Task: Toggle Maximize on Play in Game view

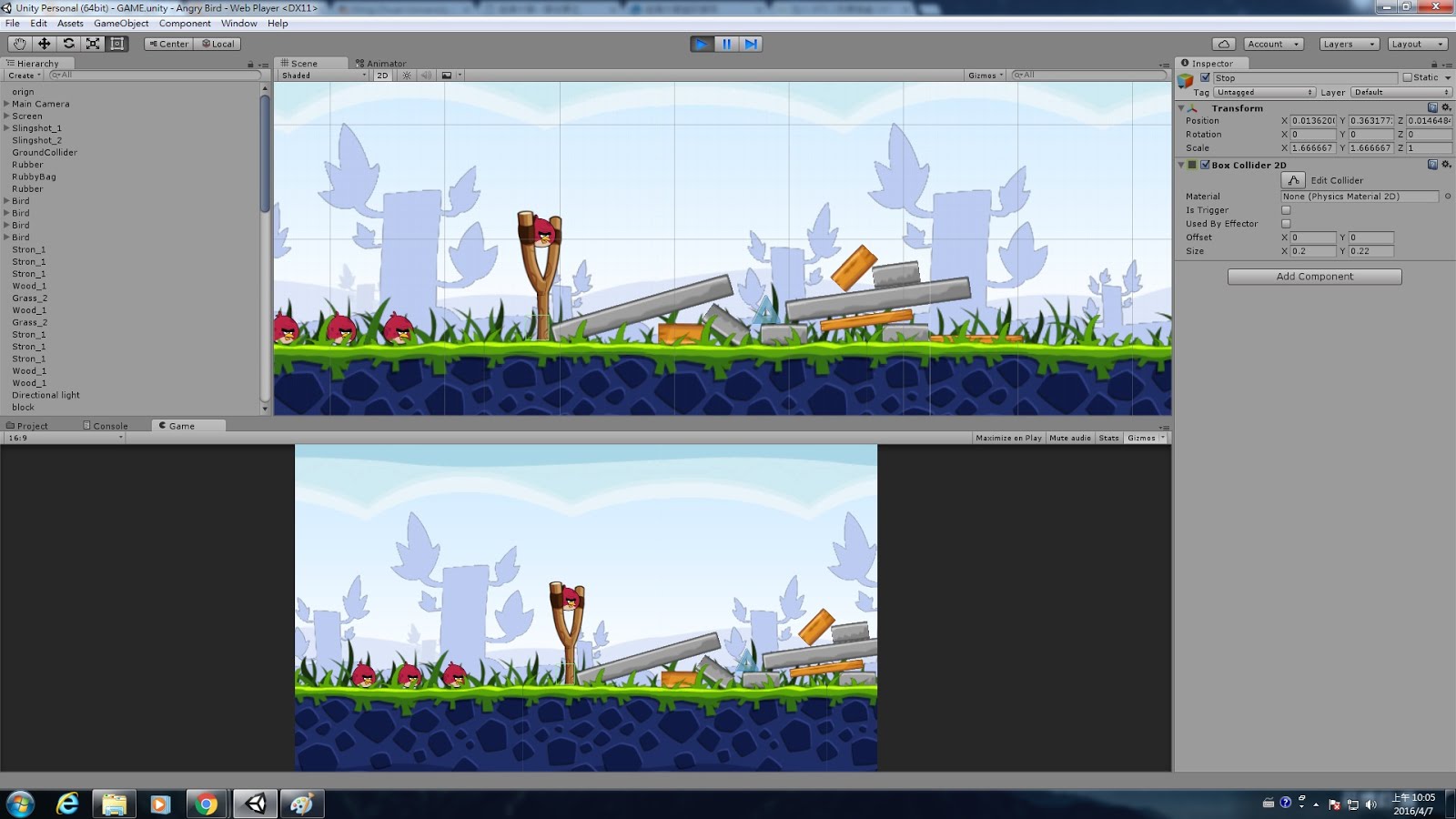Action: [x=1008, y=438]
